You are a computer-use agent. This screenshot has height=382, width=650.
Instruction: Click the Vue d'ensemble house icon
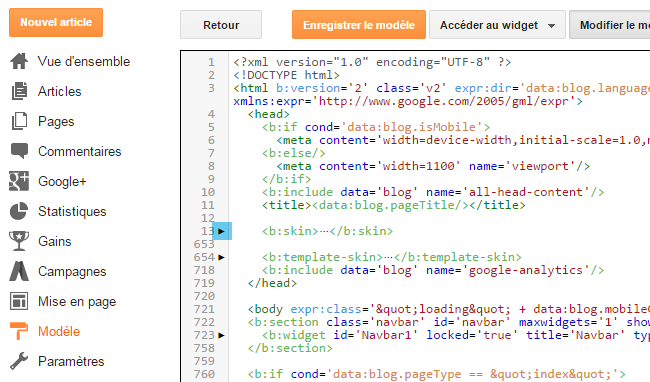19,61
